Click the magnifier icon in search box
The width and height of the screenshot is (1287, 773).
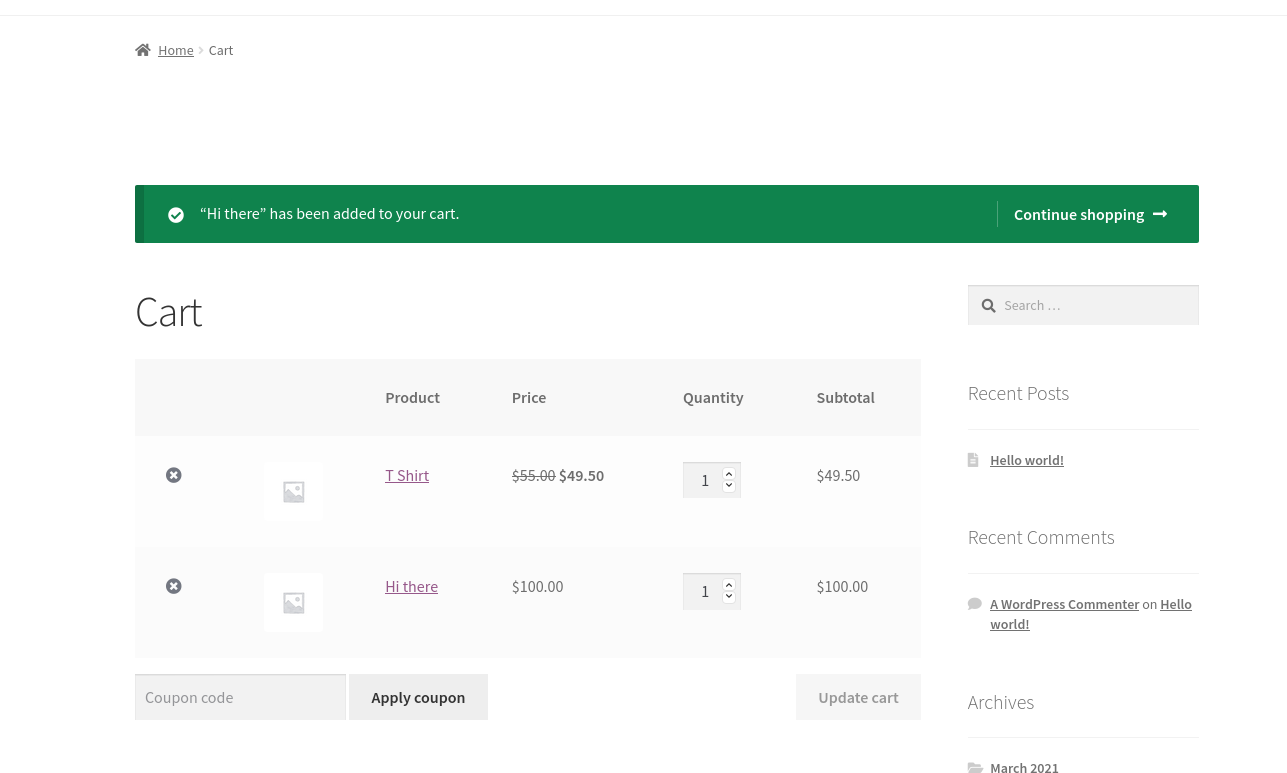(988, 305)
